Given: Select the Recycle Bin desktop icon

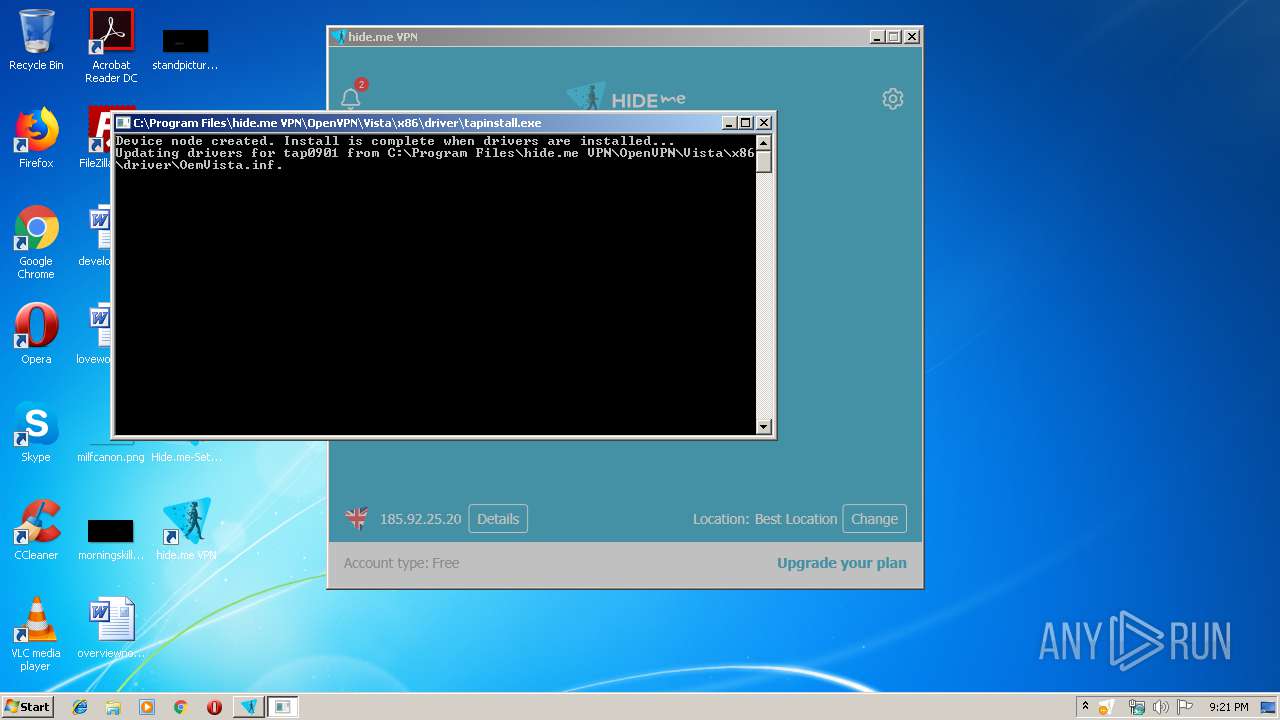Looking at the screenshot, I should [36, 40].
